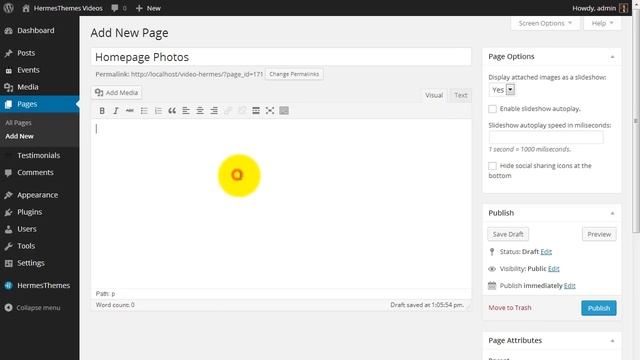Screen dimensions: 640x360
Task: Toggle strikethrough formatting
Action: click(x=130, y=111)
